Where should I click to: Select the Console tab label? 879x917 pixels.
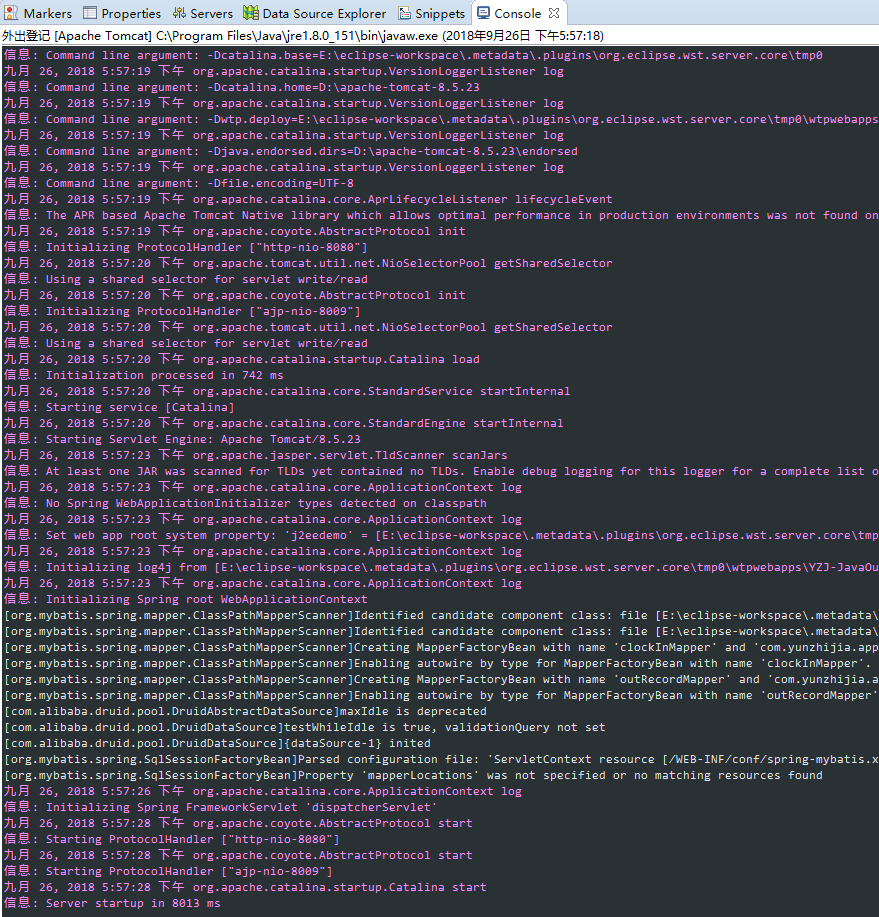coord(517,14)
